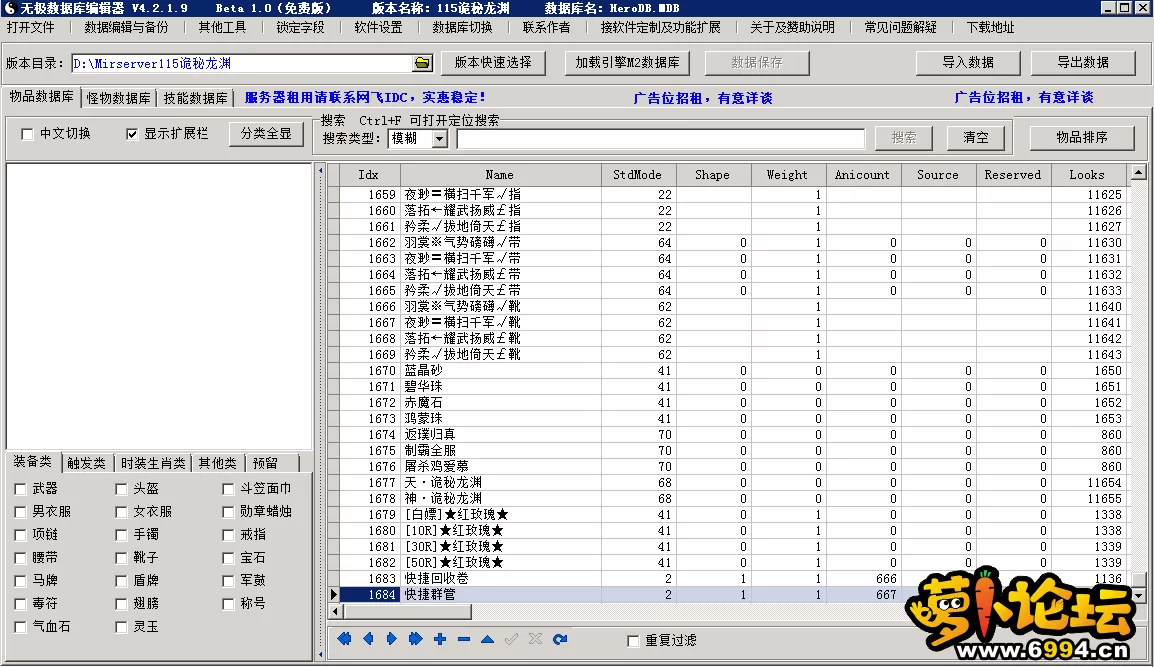
Task: Click search text input field
Action: click(661, 138)
